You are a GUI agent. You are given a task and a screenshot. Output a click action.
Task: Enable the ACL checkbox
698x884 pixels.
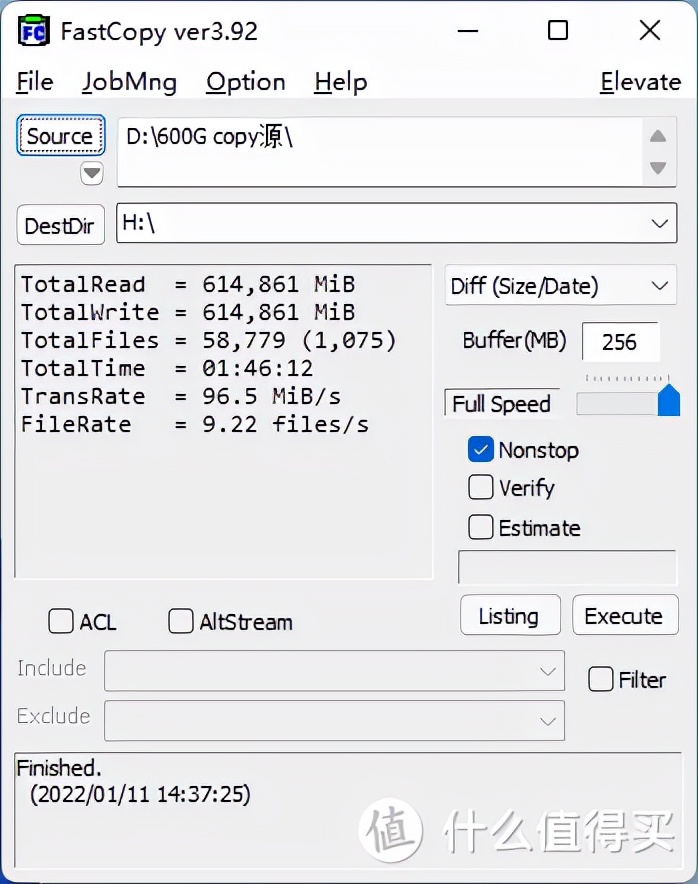coord(61,621)
